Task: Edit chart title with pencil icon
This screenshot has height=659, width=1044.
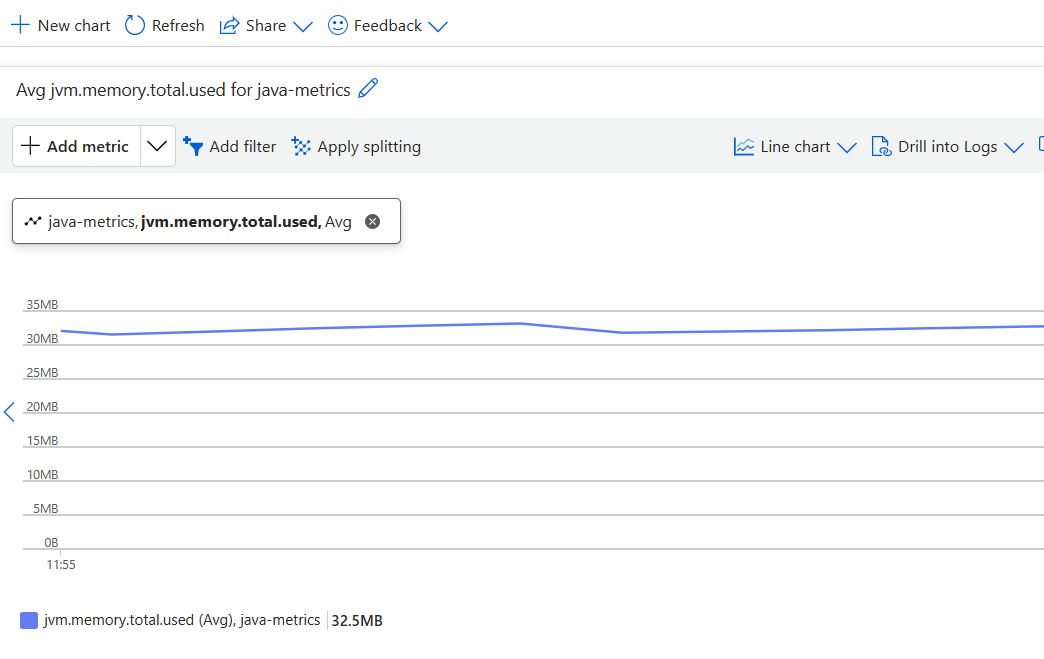Action: [x=368, y=89]
